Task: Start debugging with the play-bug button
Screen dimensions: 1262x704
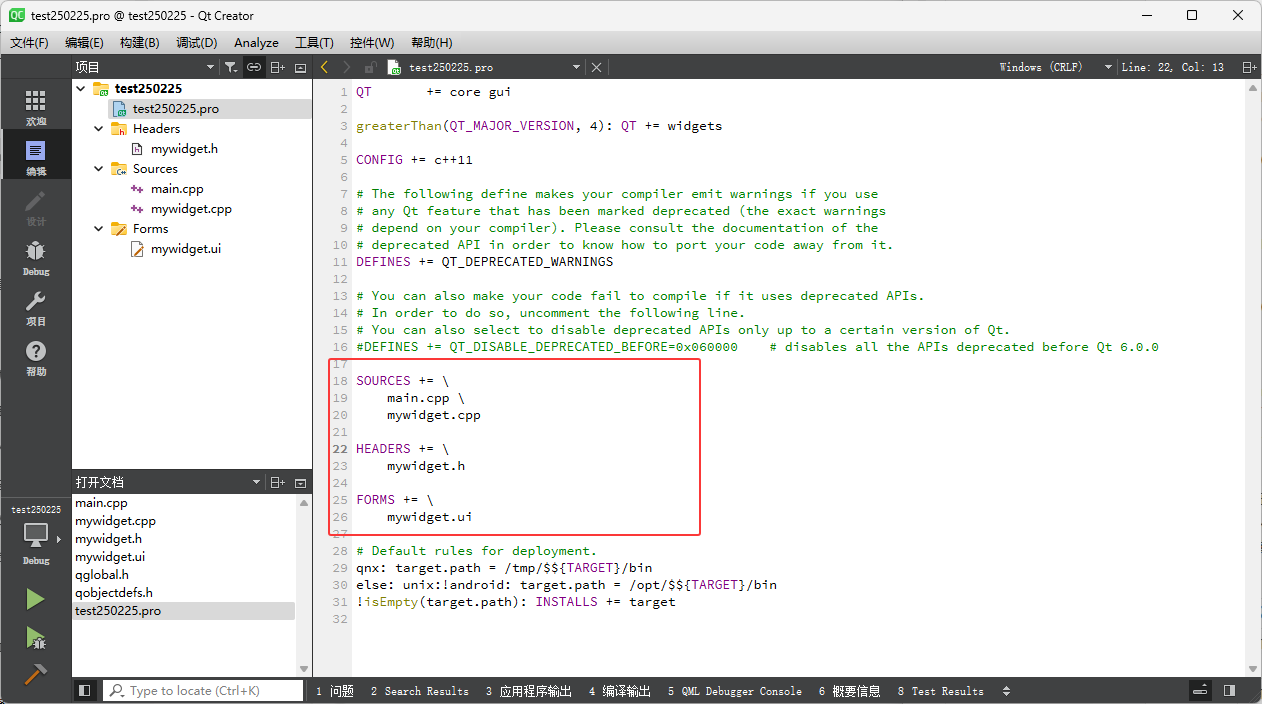Action: tap(35, 637)
